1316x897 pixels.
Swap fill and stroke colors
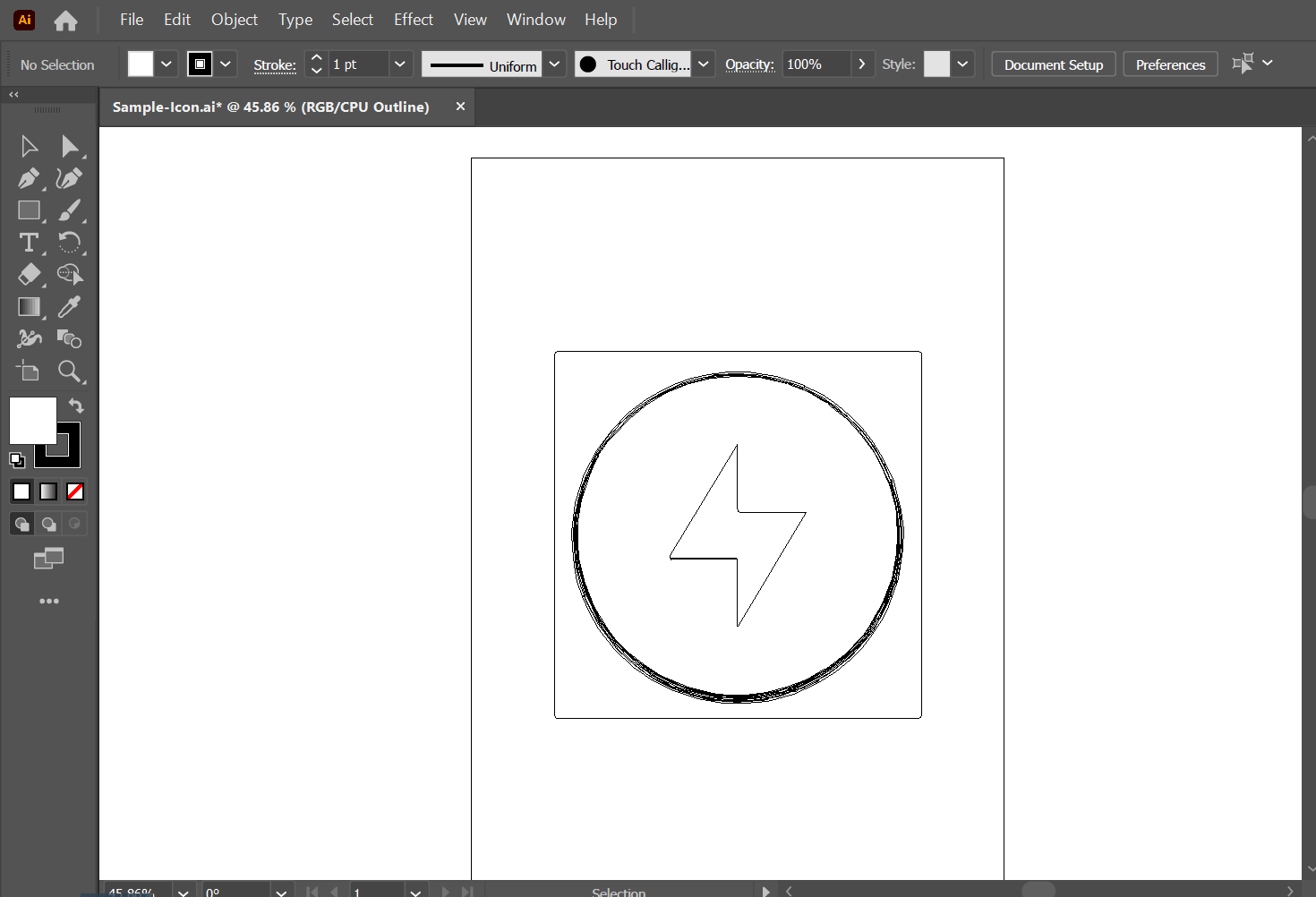click(76, 406)
